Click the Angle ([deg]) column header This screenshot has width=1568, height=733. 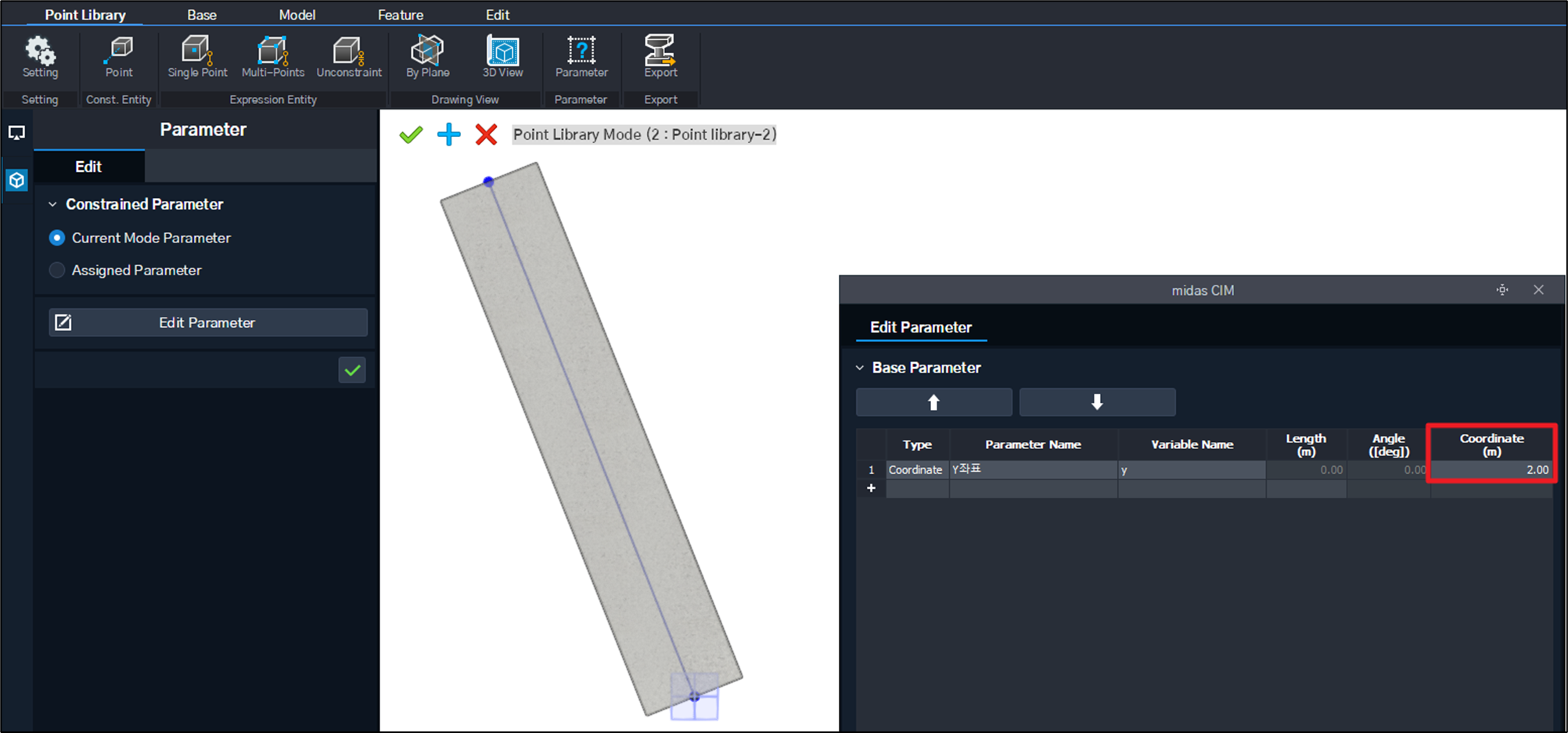pos(1389,444)
